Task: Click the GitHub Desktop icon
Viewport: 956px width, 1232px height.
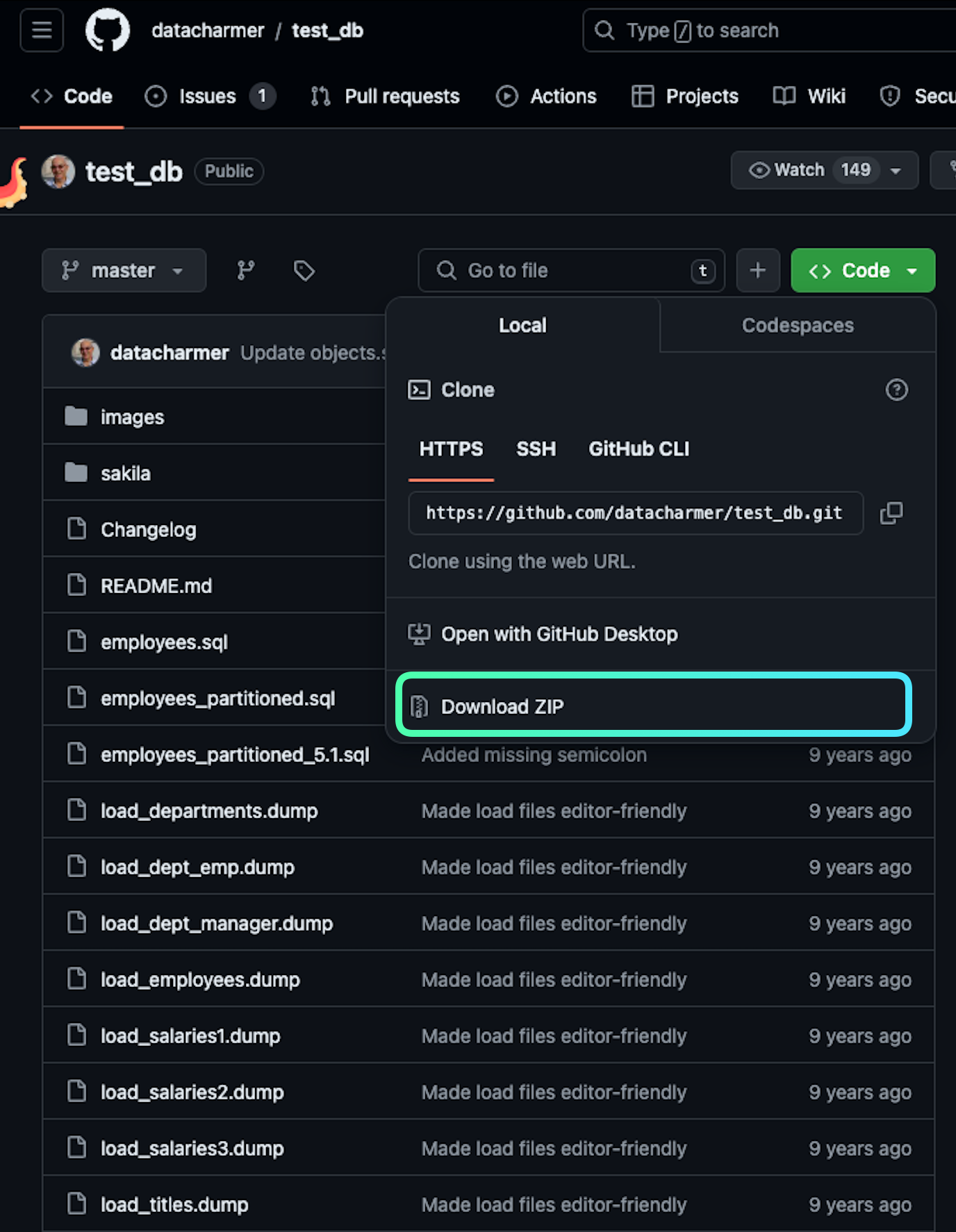Action: coord(419,634)
